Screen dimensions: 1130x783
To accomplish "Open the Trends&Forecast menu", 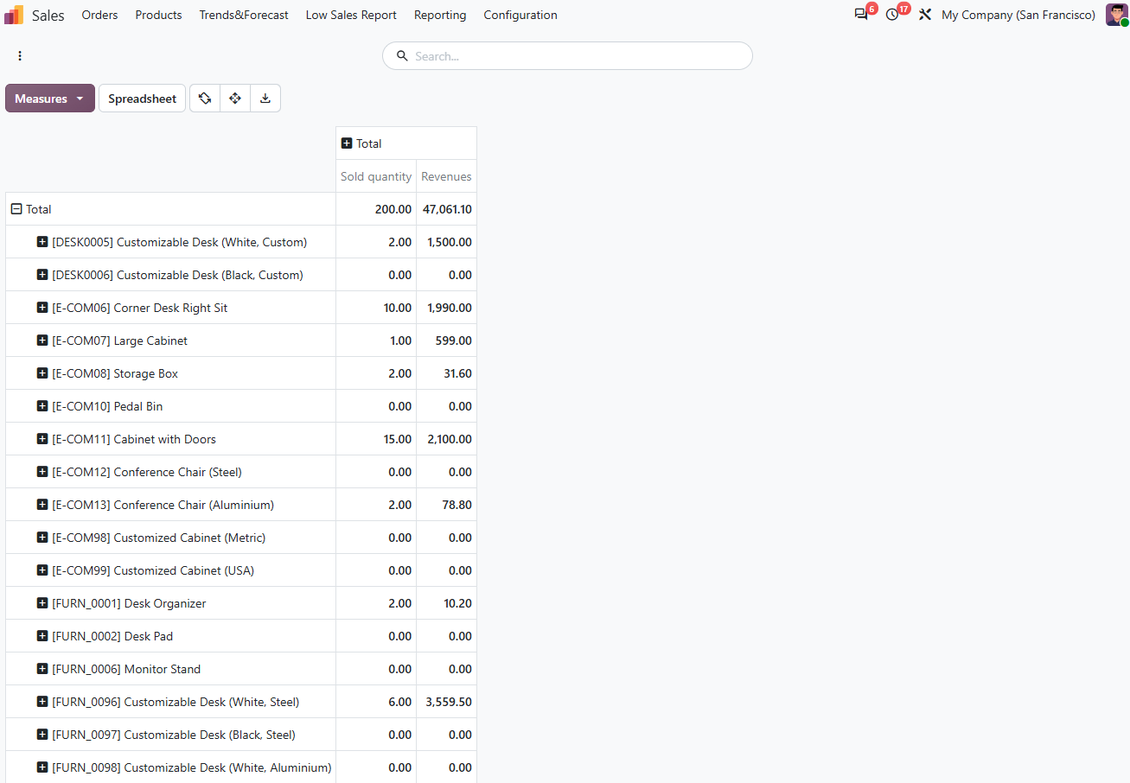I will click(x=244, y=15).
